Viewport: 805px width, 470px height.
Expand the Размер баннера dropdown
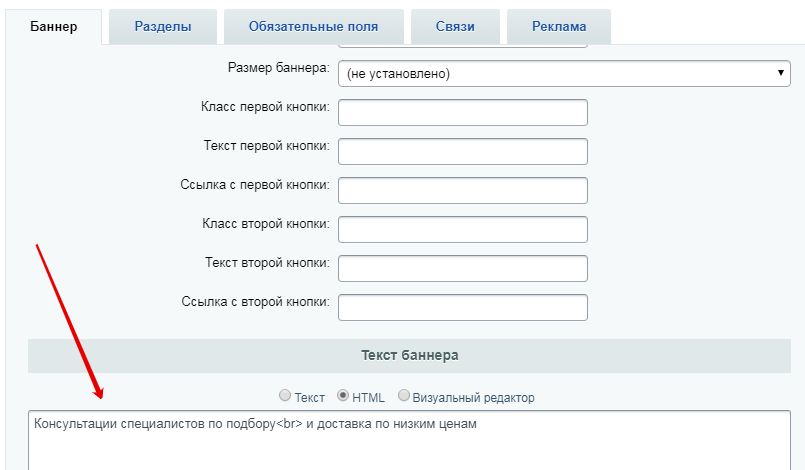[564, 73]
